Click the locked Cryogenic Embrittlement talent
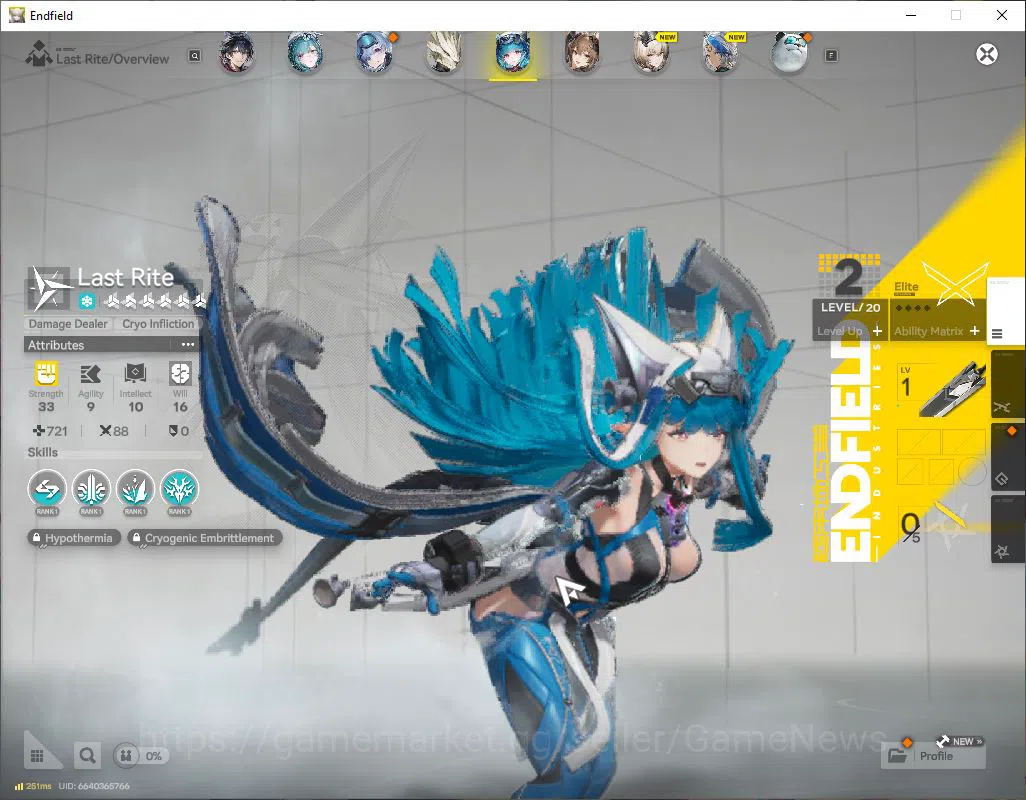1026x800 pixels. (205, 538)
